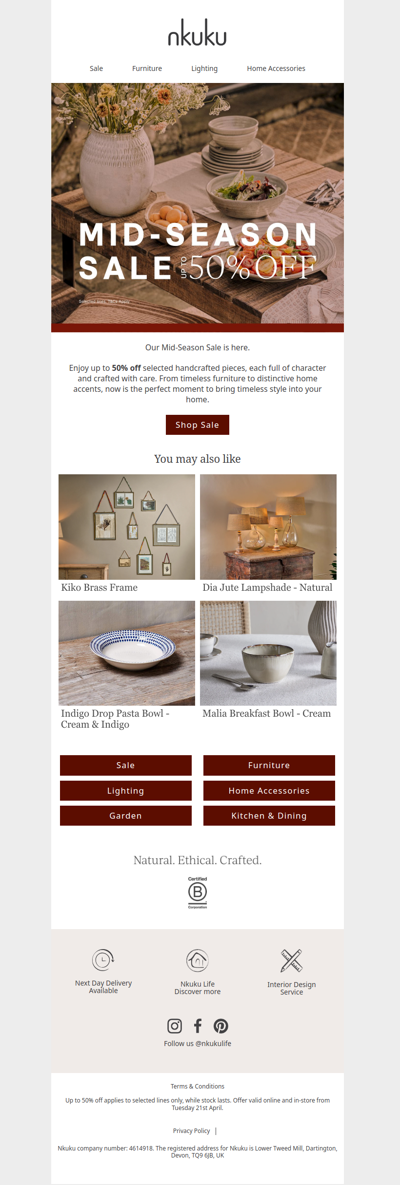This screenshot has height=1185, width=400.
Task: Click the Next Day Delivery clock icon
Action: pyautogui.click(x=103, y=960)
